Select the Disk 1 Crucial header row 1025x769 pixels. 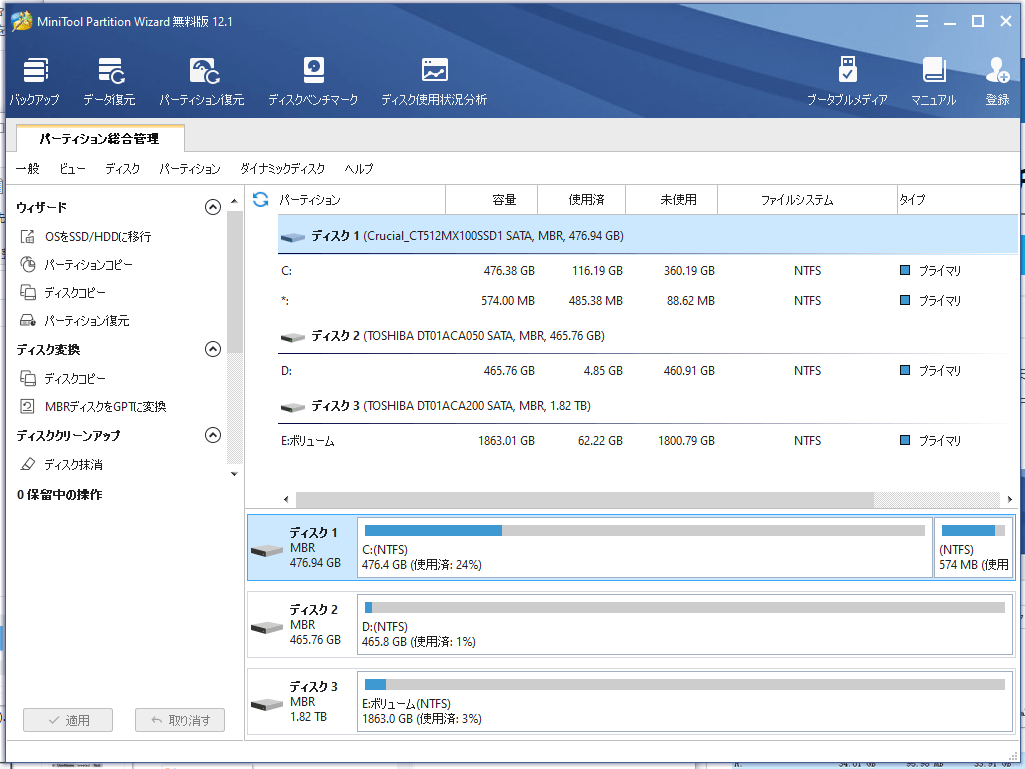pos(647,235)
